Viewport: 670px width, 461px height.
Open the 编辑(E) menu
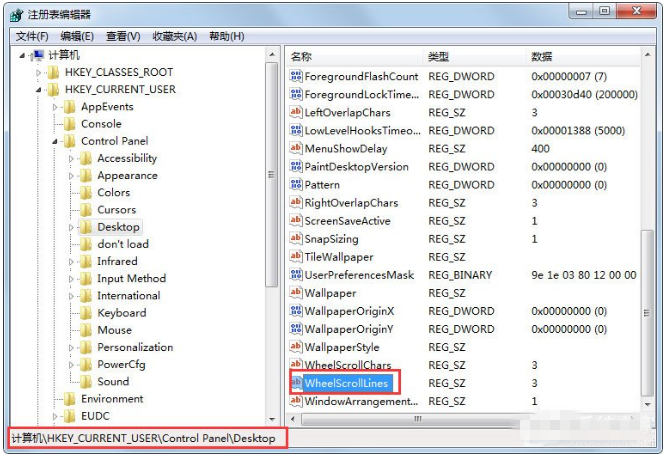[x=77, y=36]
